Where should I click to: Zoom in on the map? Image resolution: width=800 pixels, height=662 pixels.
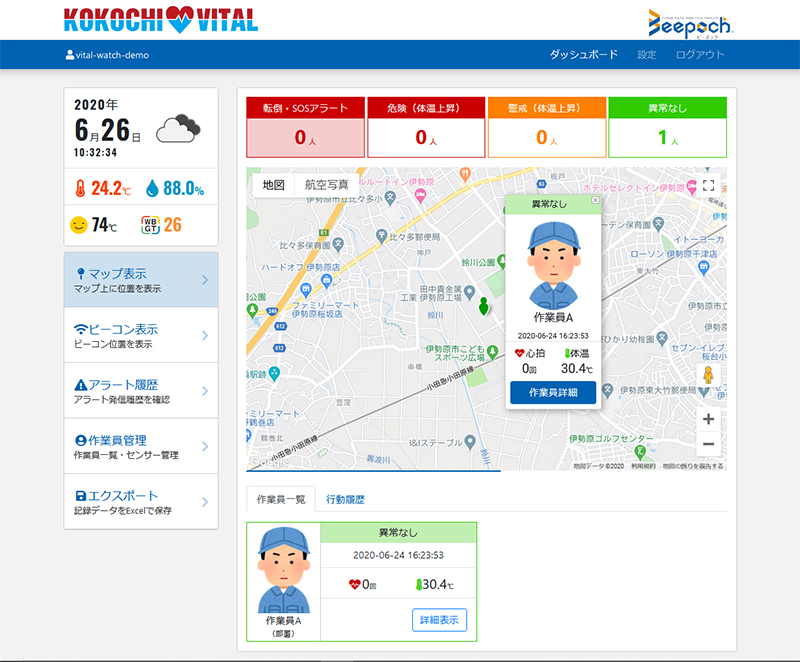[x=708, y=419]
